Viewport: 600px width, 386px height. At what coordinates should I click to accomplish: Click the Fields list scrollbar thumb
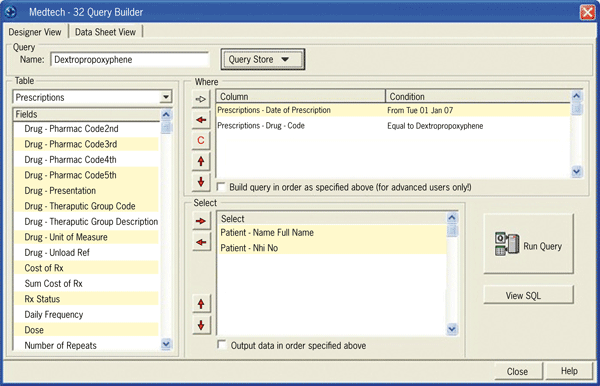tap(166, 127)
